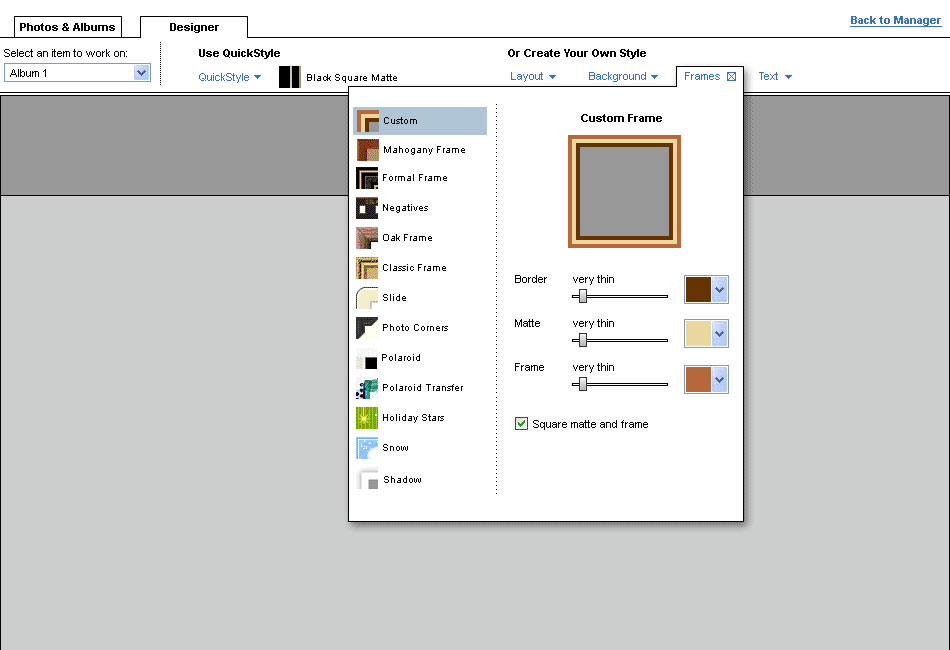Select the 'Classic Frame' list label
The width and height of the screenshot is (950, 650).
click(414, 268)
